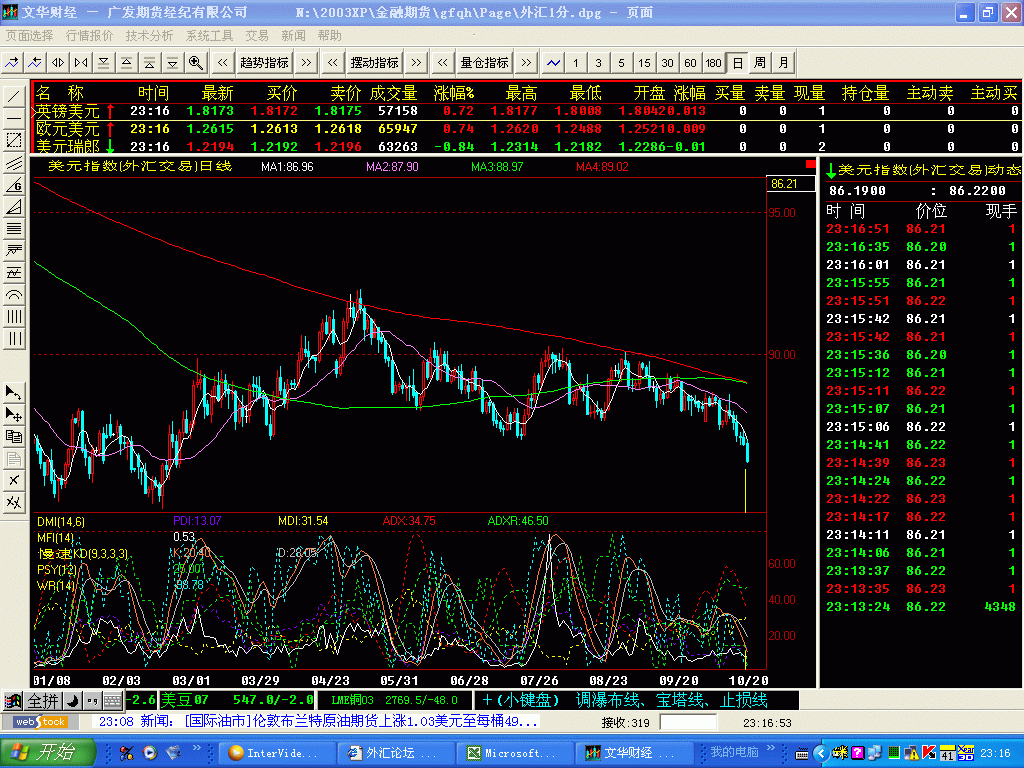Viewport: 1024px width, 768px height.
Task: Select the daily 日 period button
Action: tap(737, 63)
